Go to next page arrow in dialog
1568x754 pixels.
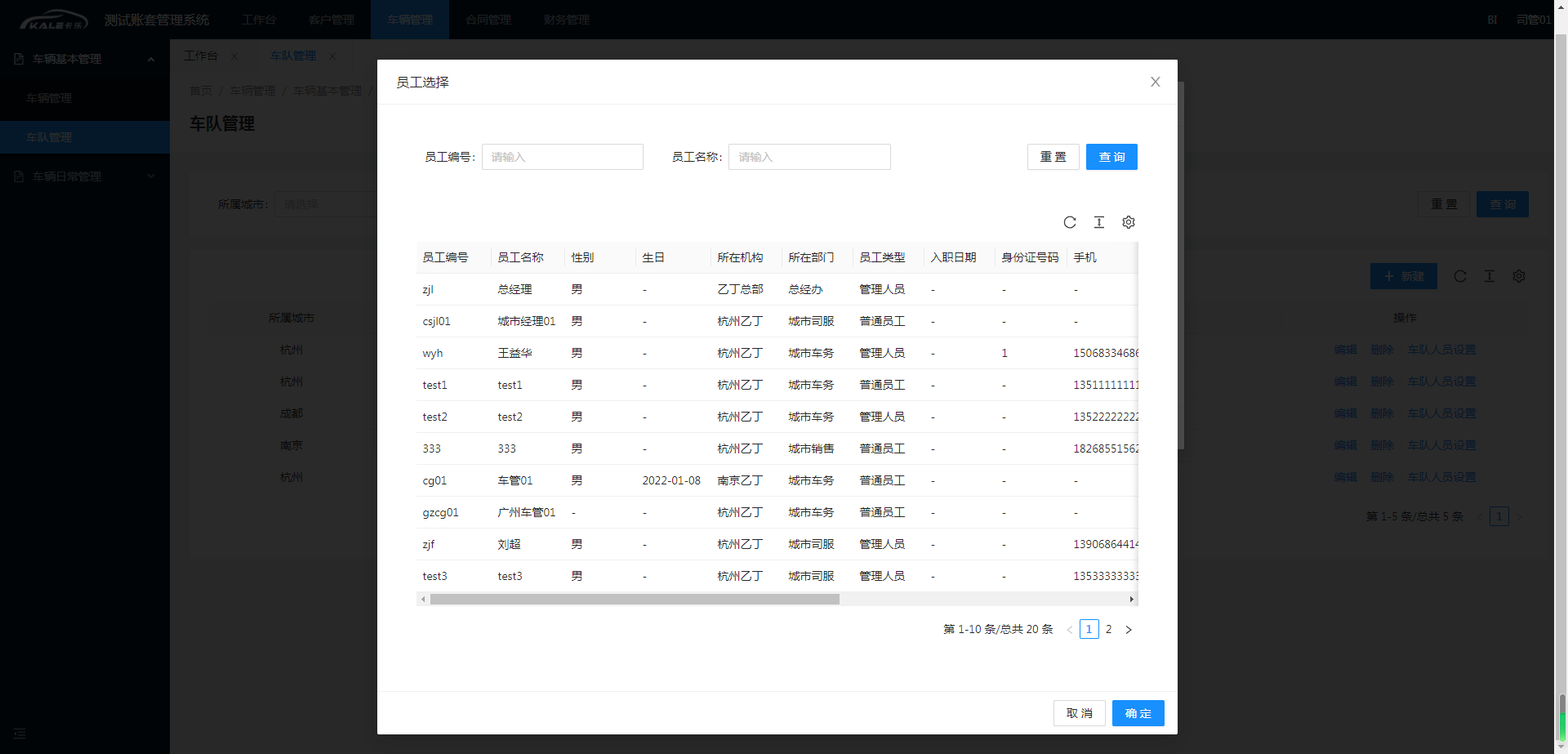coord(1129,629)
